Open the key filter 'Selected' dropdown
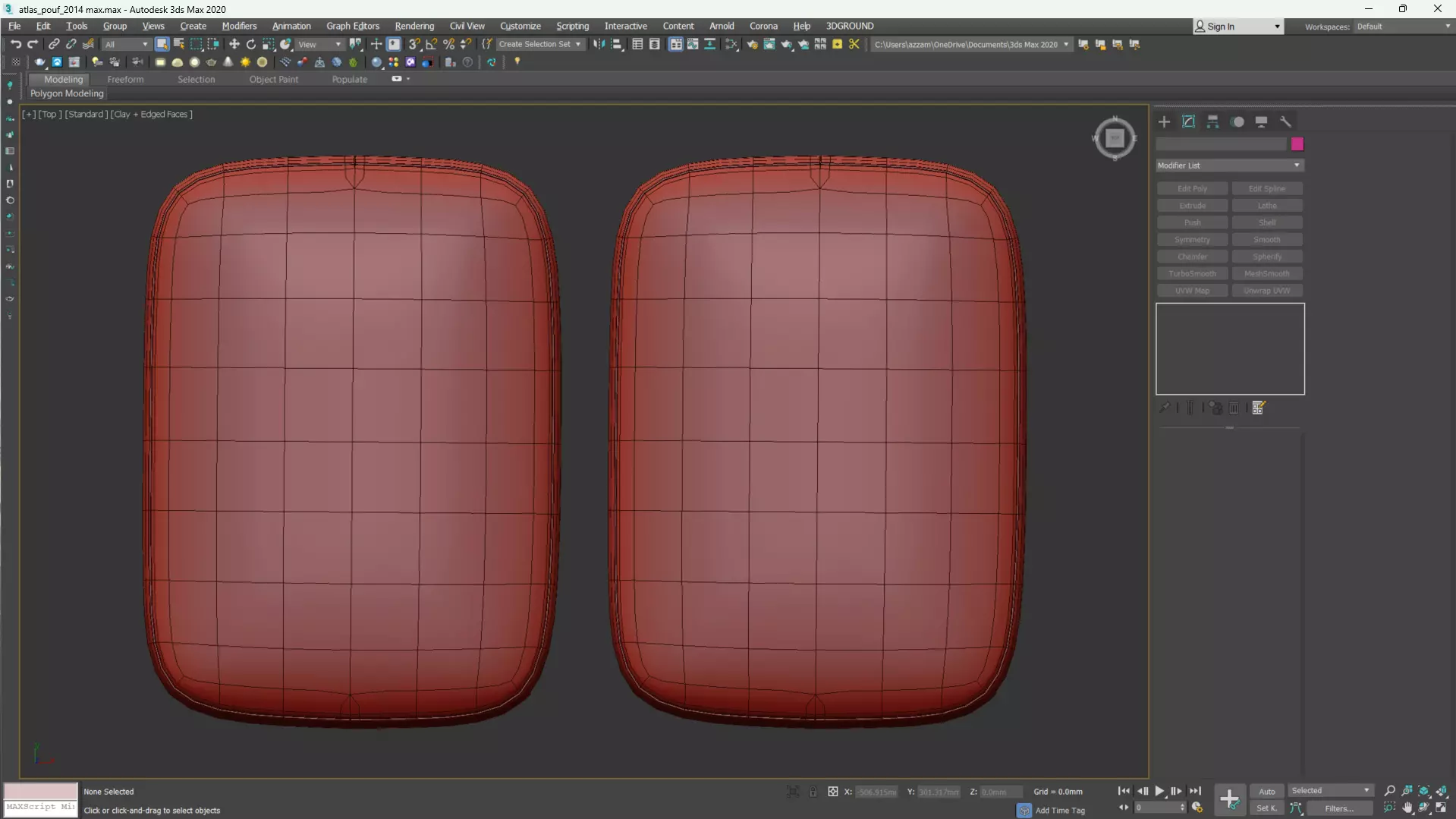This screenshot has width=1456, height=819. (1330, 791)
